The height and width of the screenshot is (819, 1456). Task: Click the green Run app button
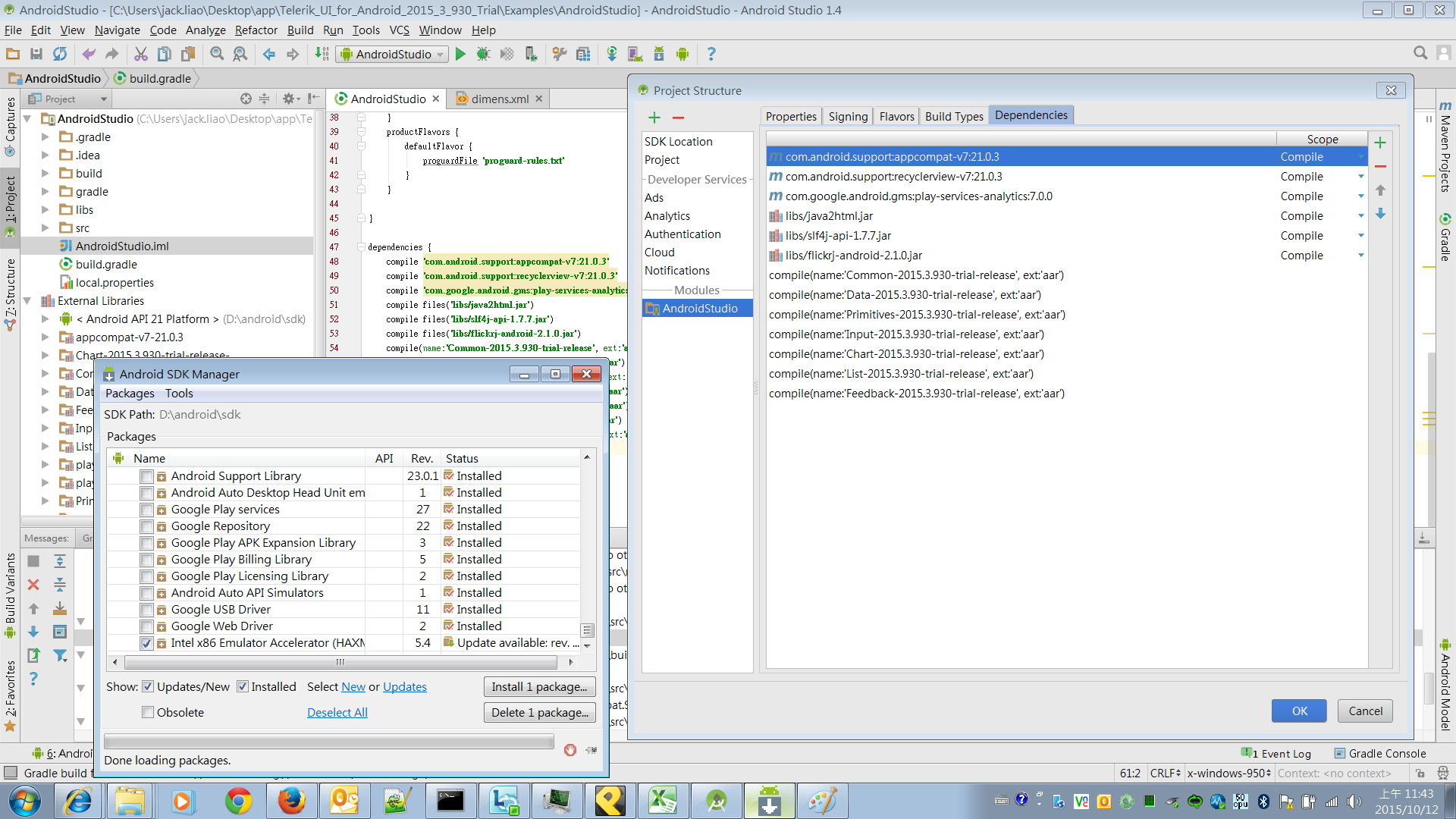click(x=460, y=54)
